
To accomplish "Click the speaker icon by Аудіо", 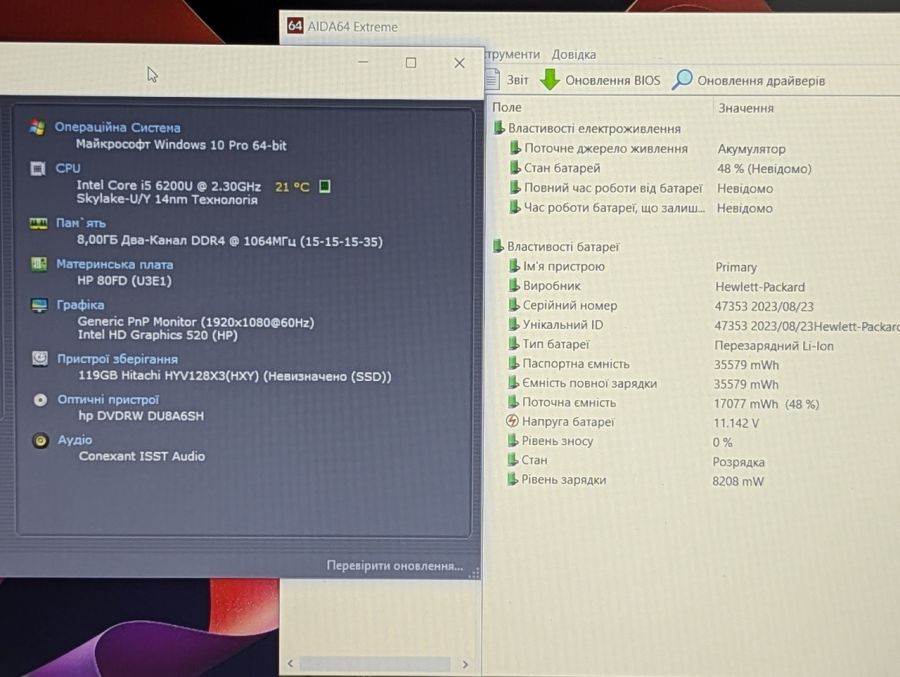I will (40, 440).
